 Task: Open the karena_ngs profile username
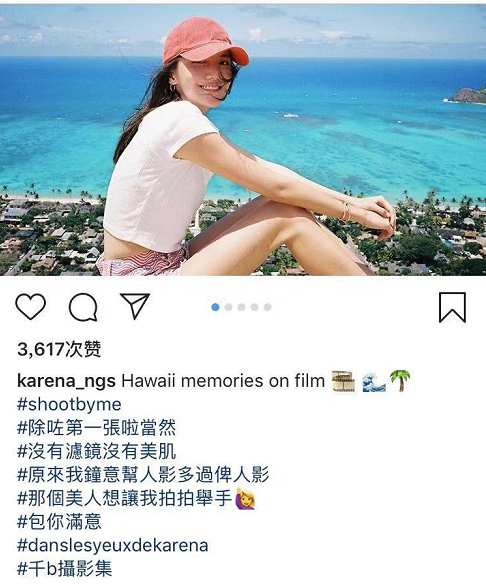coord(66,381)
